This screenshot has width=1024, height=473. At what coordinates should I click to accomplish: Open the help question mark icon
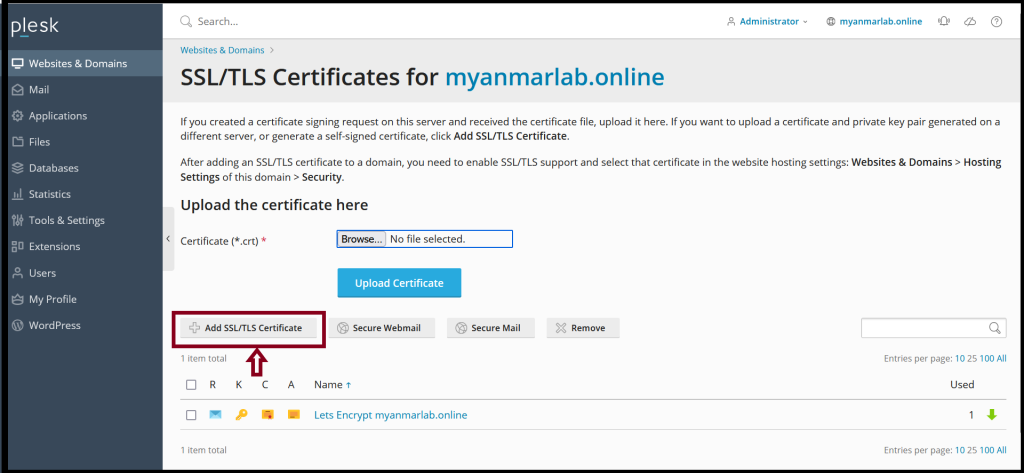[996, 22]
